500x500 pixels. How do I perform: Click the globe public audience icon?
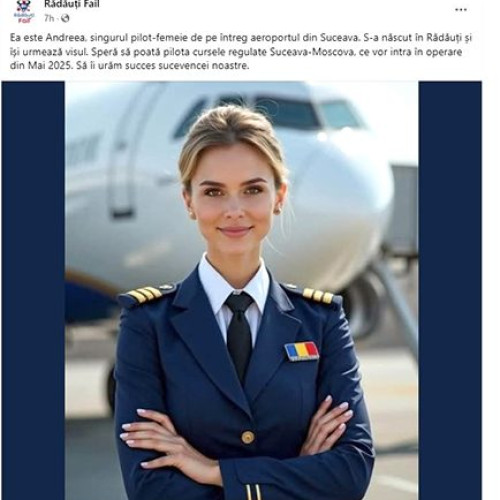tap(65, 18)
